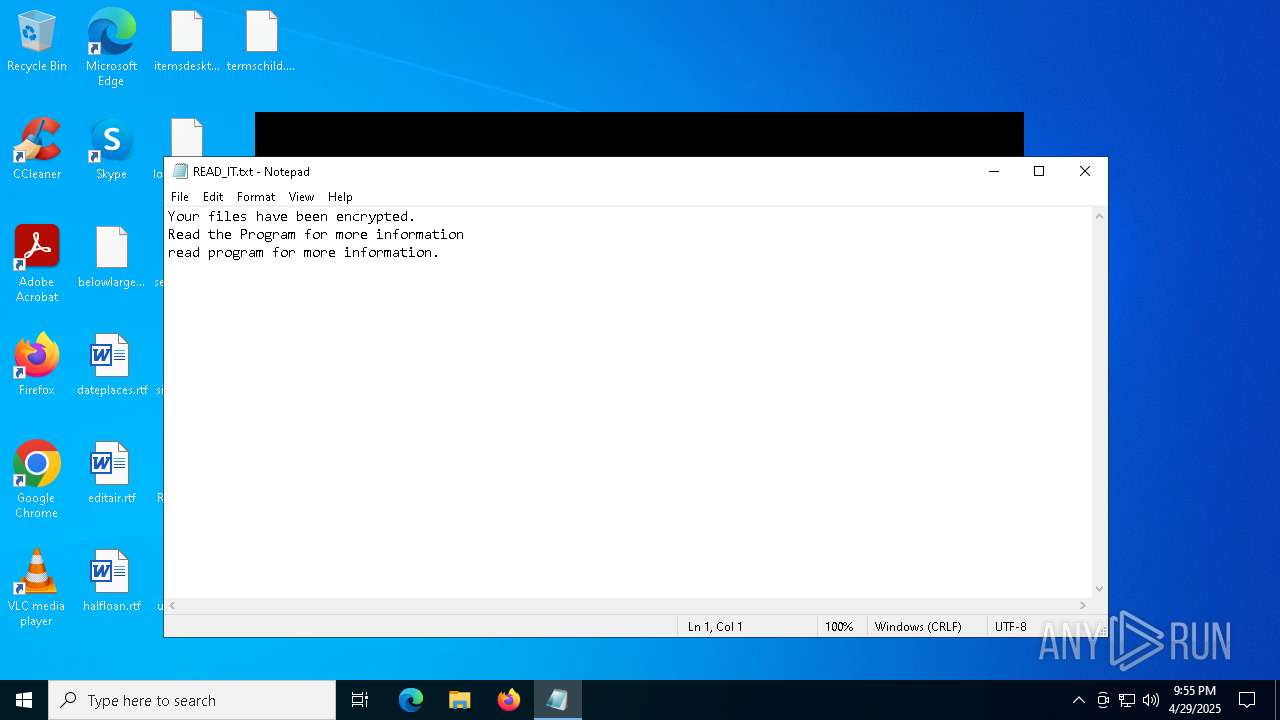Show hidden system tray icons
This screenshot has height=720, width=1280.
(x=1078, y=700)
